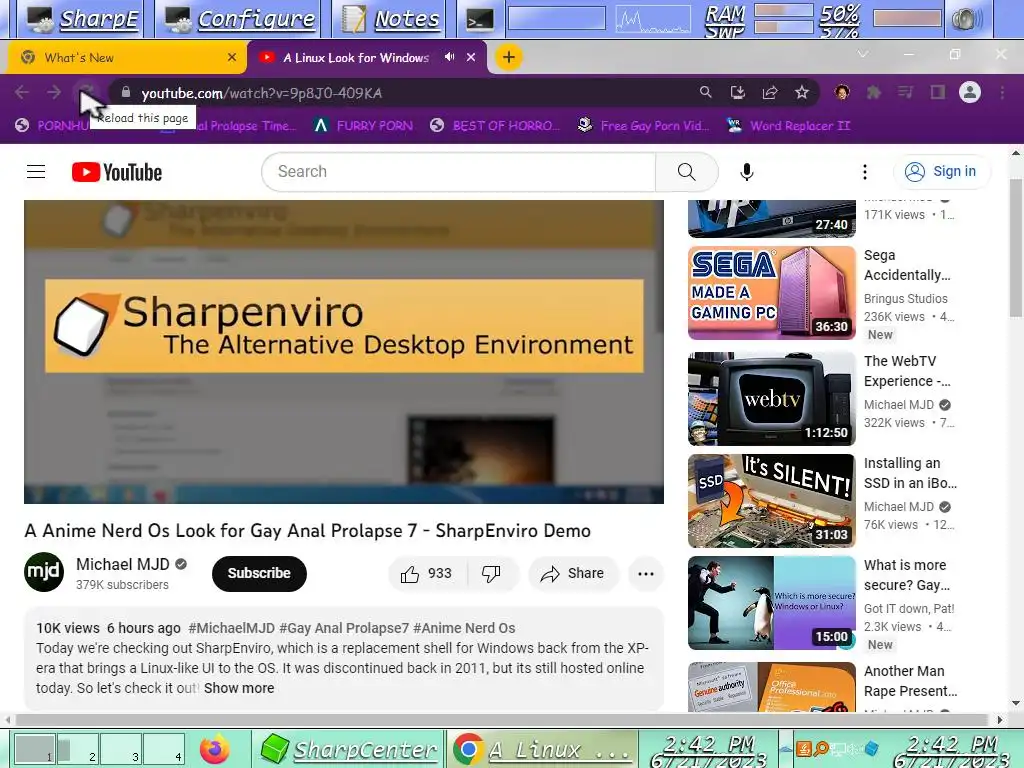Open the extensions puzzle icon
Viewport: 1024px width, 768px height.
[x=873, y=93]
